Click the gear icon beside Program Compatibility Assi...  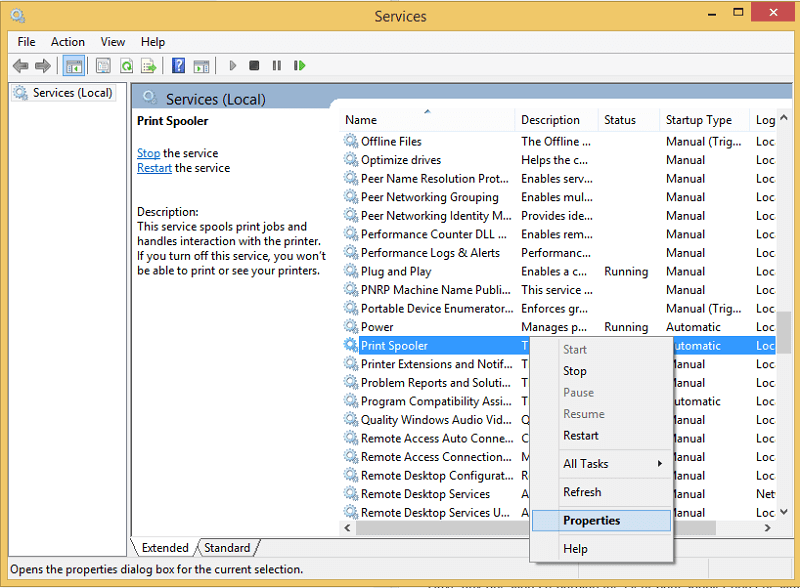351,401
